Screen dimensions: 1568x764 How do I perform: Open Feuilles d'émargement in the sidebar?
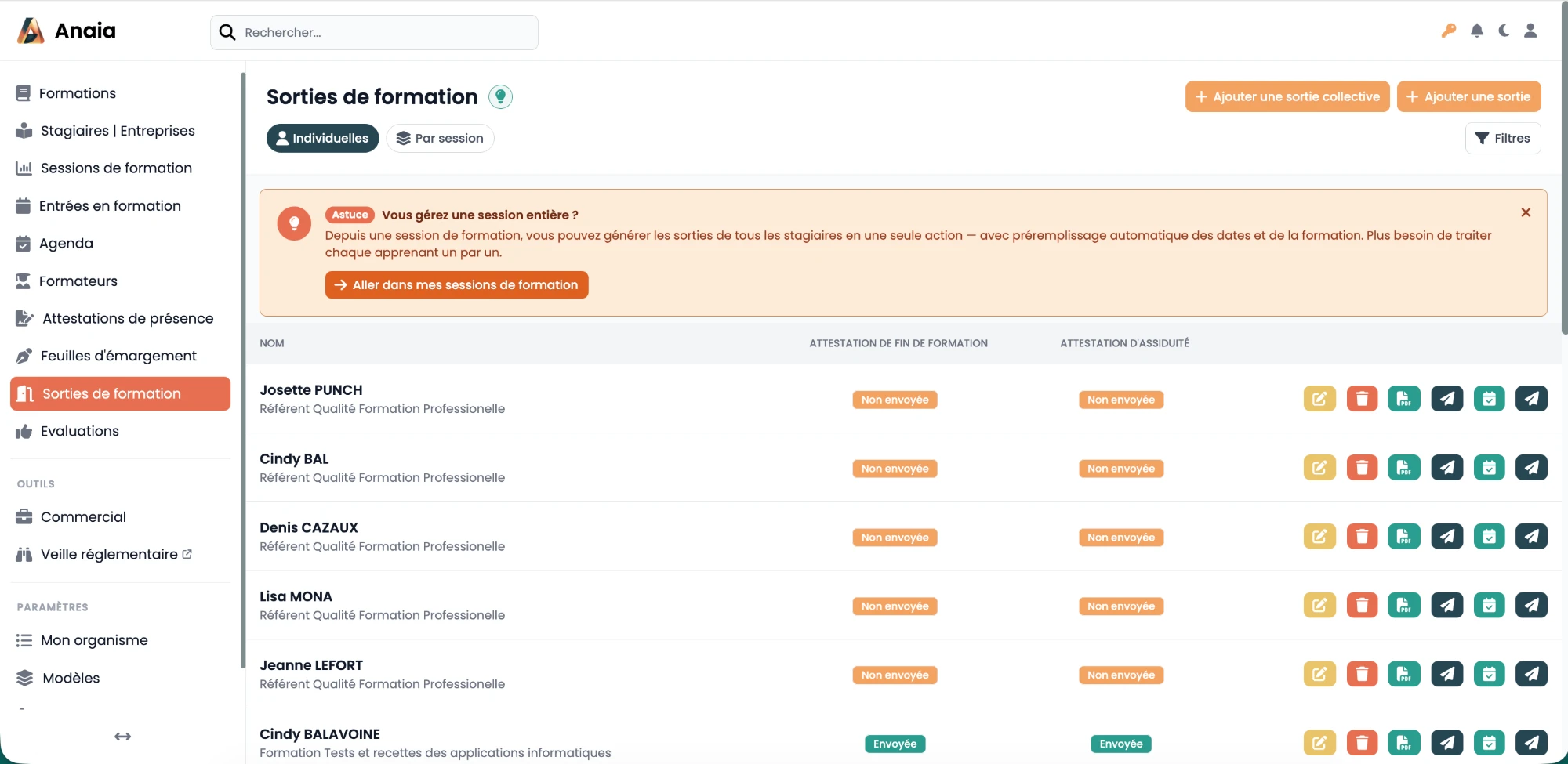(120, 356)
